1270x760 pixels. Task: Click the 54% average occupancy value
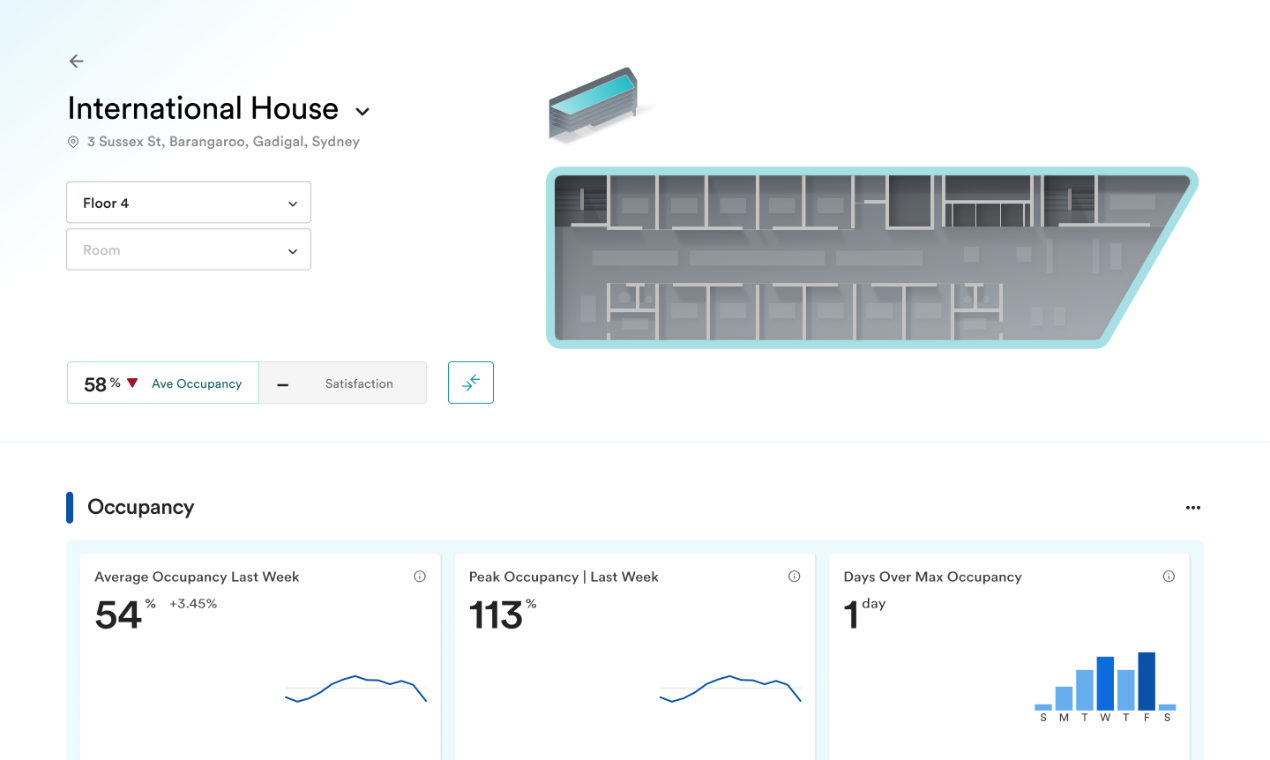coord(125,614)
